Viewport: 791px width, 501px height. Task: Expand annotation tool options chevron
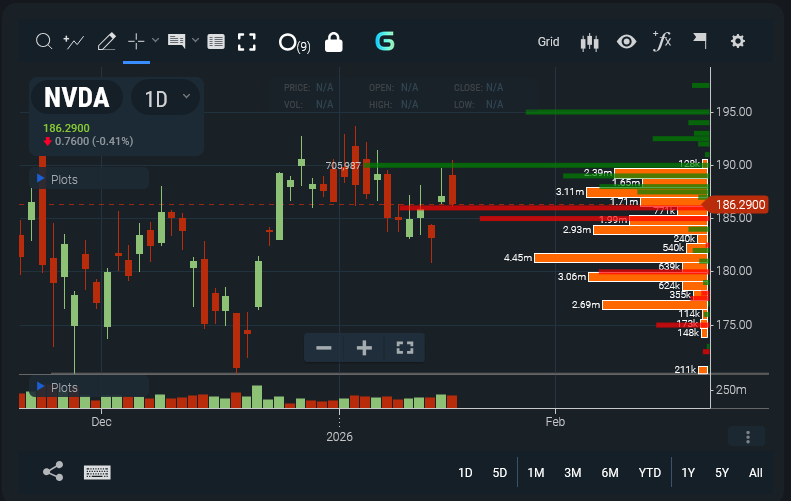[195, 40]
